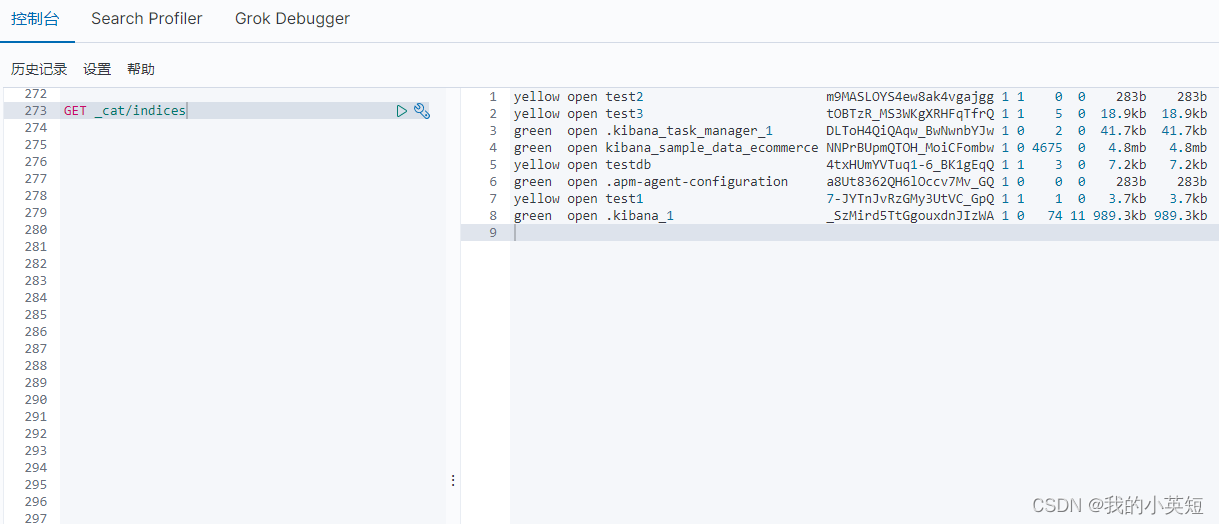The height and width of the screenshot is (524, 1219).
Task: Click the first 18.9kb size in the test3 row
Action: pyautogui.click(x=1123, y=114)
